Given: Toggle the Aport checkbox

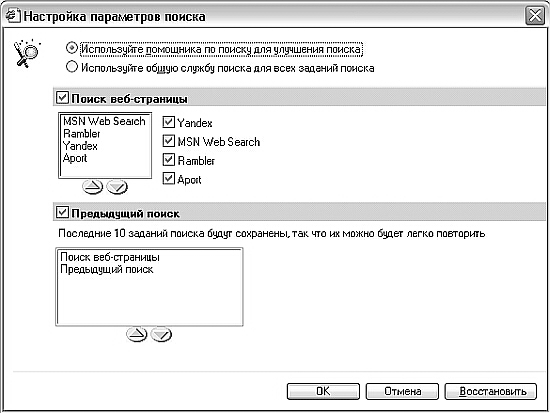Looking at the screenshot, I should (x=169, y=179).
